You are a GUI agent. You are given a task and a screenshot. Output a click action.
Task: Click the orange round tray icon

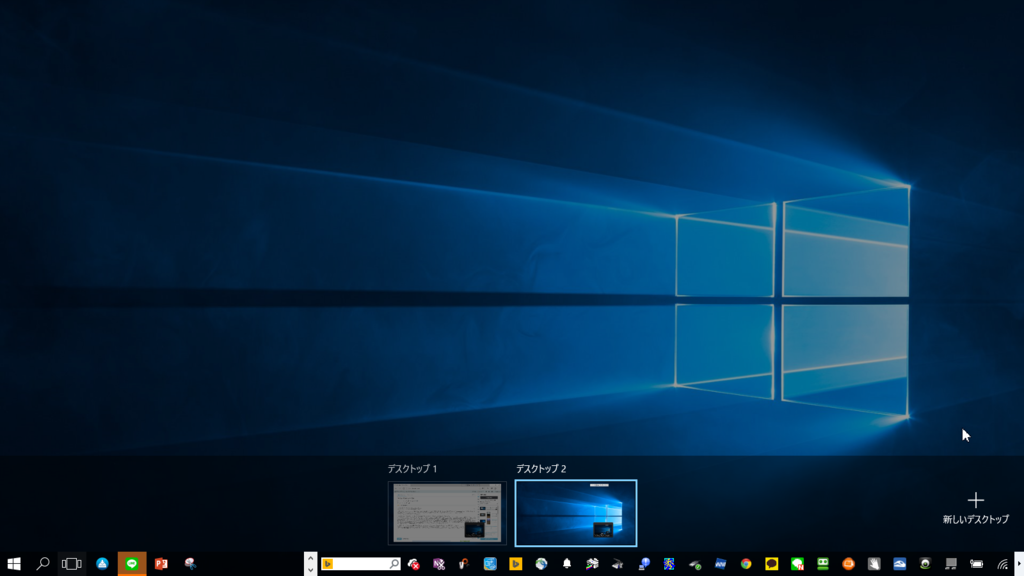tap(848, 564)
